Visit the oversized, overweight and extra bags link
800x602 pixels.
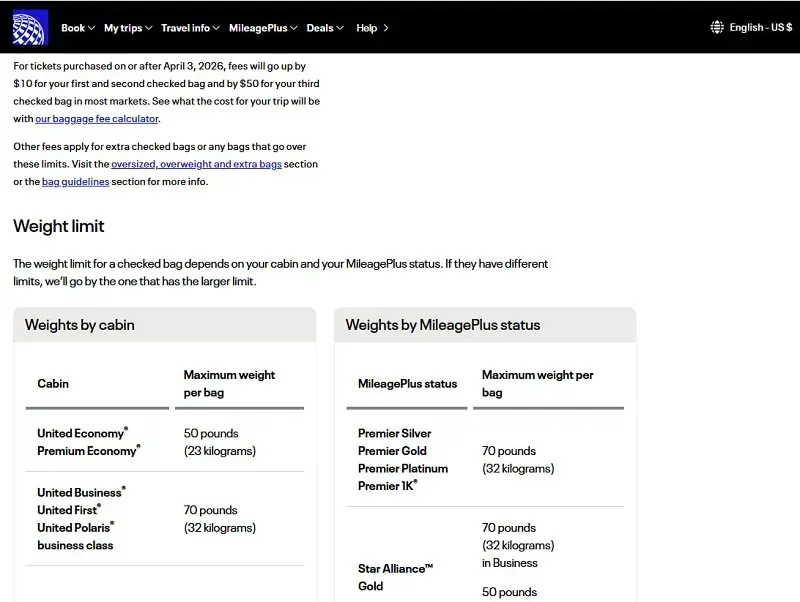[x=196, y=164]
